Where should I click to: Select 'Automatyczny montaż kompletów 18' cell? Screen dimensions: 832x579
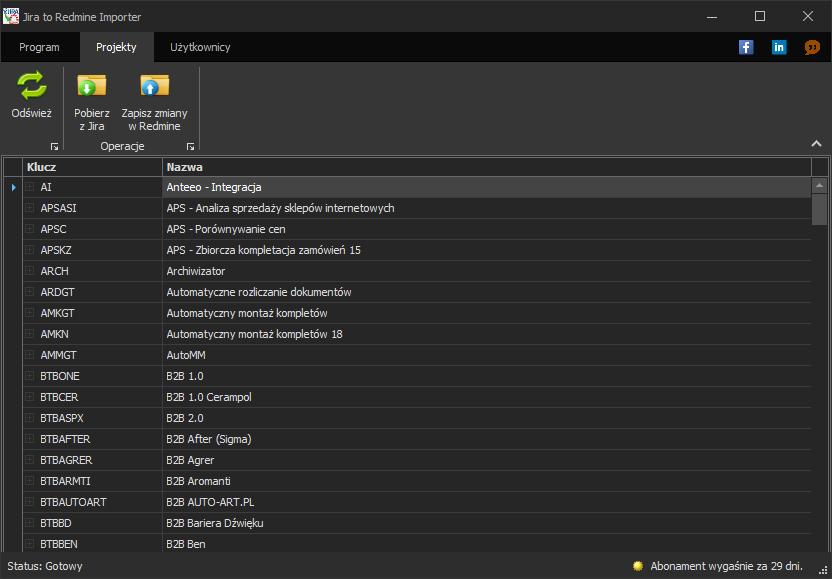click(487, 334)
